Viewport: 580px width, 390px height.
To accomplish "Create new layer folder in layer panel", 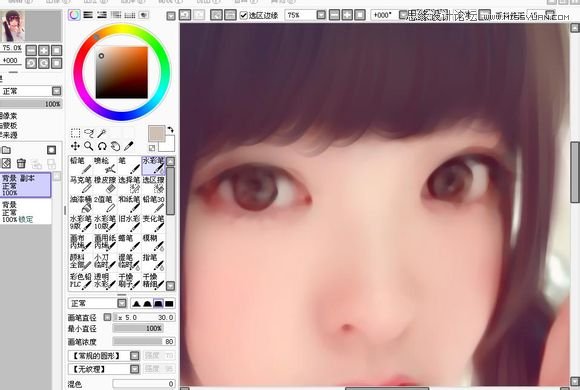I will pyautogui.click(x=6, y=150).
